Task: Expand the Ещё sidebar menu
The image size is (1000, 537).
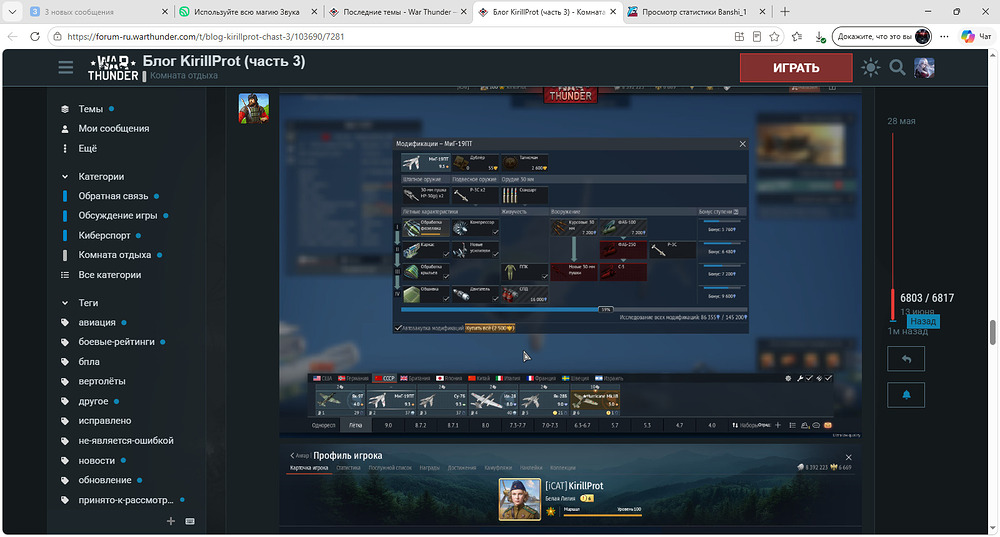Action: pos(87,148)
